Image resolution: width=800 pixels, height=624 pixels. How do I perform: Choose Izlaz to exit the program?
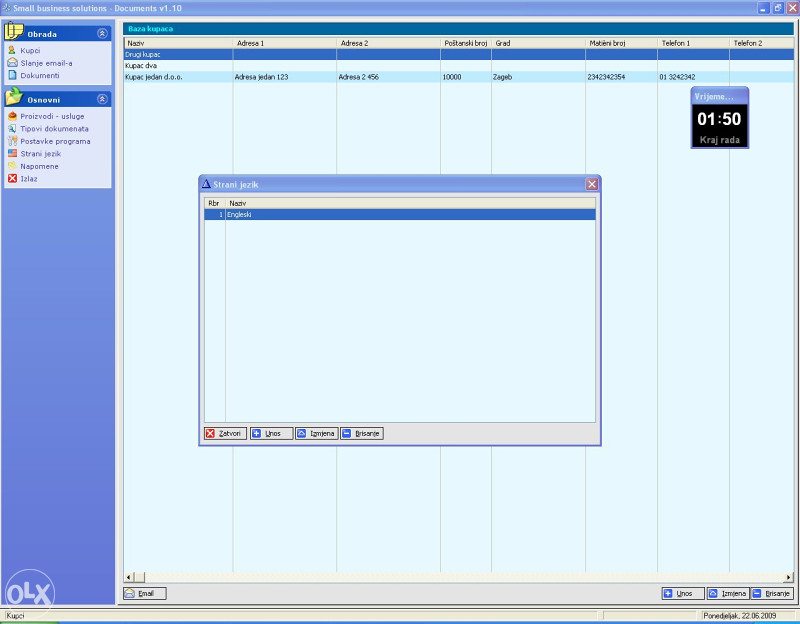point(29,179)
